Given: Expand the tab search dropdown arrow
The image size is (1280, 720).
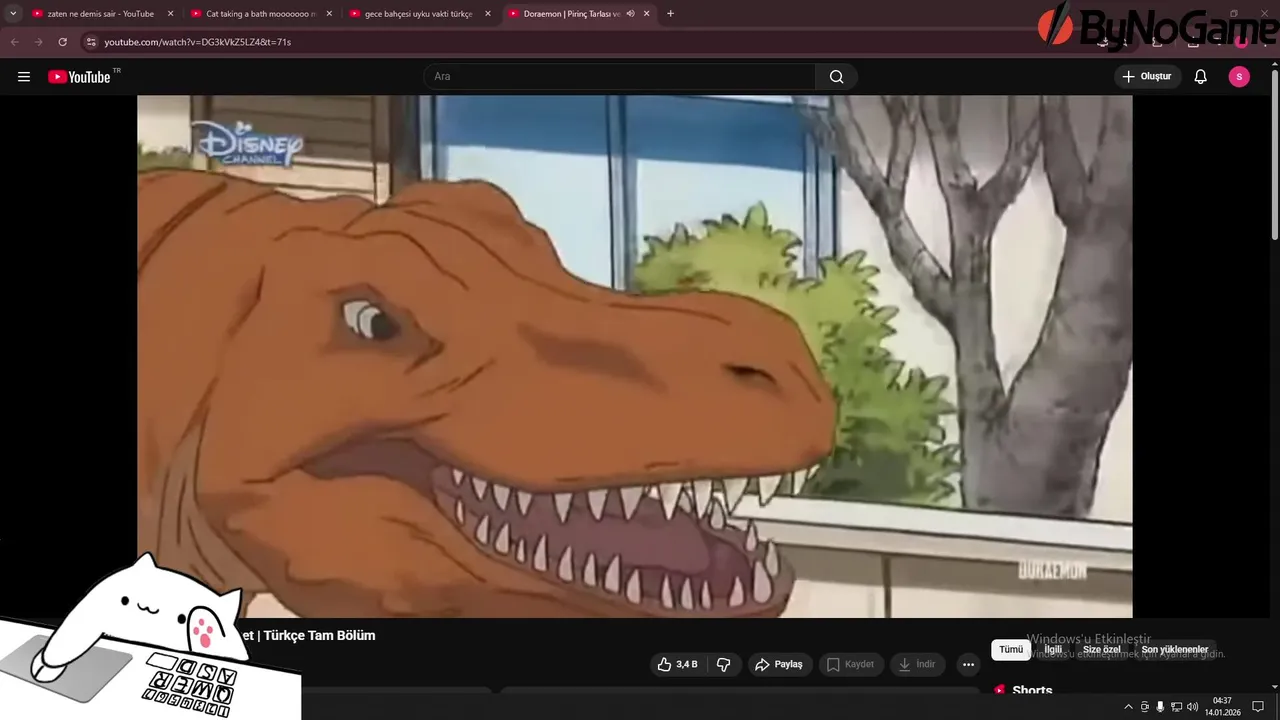Looking at the screenshot, I should pyautogui.click(x=13, y=14).
